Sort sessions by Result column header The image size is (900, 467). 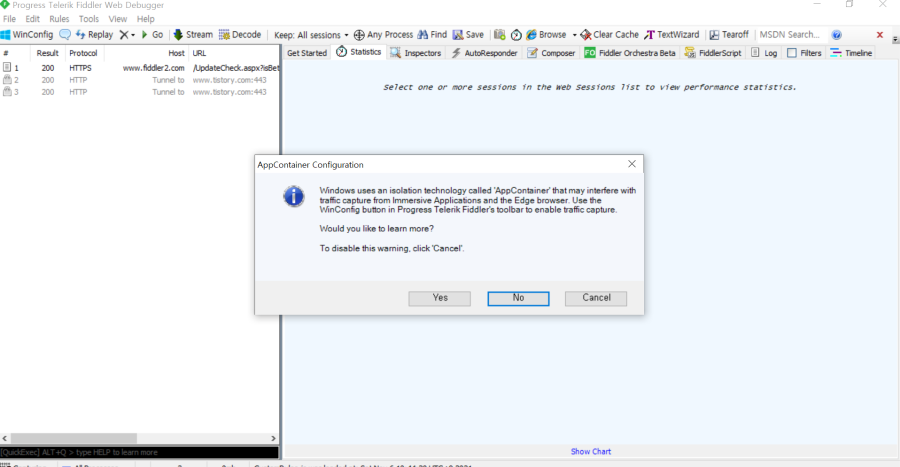pyautogui.click(x=48, y=53)
